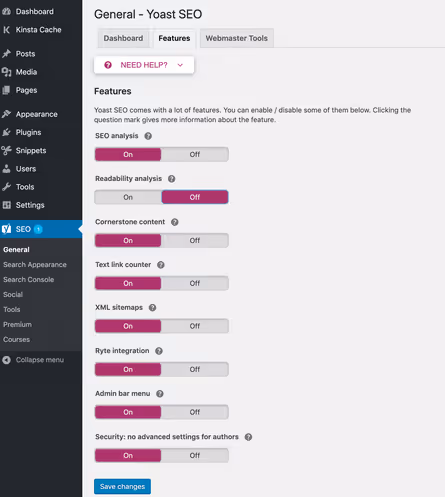Open Tools under SEO submenu
The height and width of the screenshot is (497, 445).
tap(12, 310)
